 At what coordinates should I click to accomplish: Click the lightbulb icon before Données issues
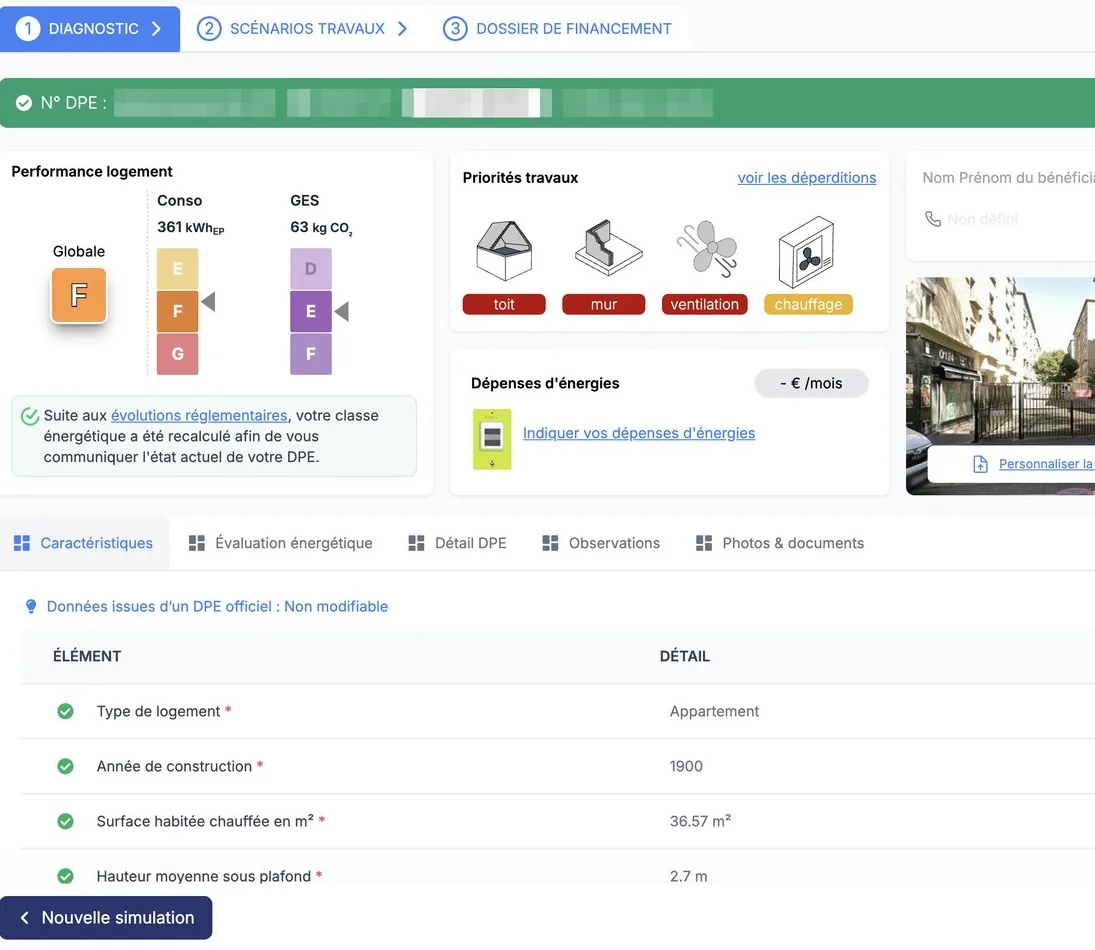pyautogui.click(x=31, y=606)
